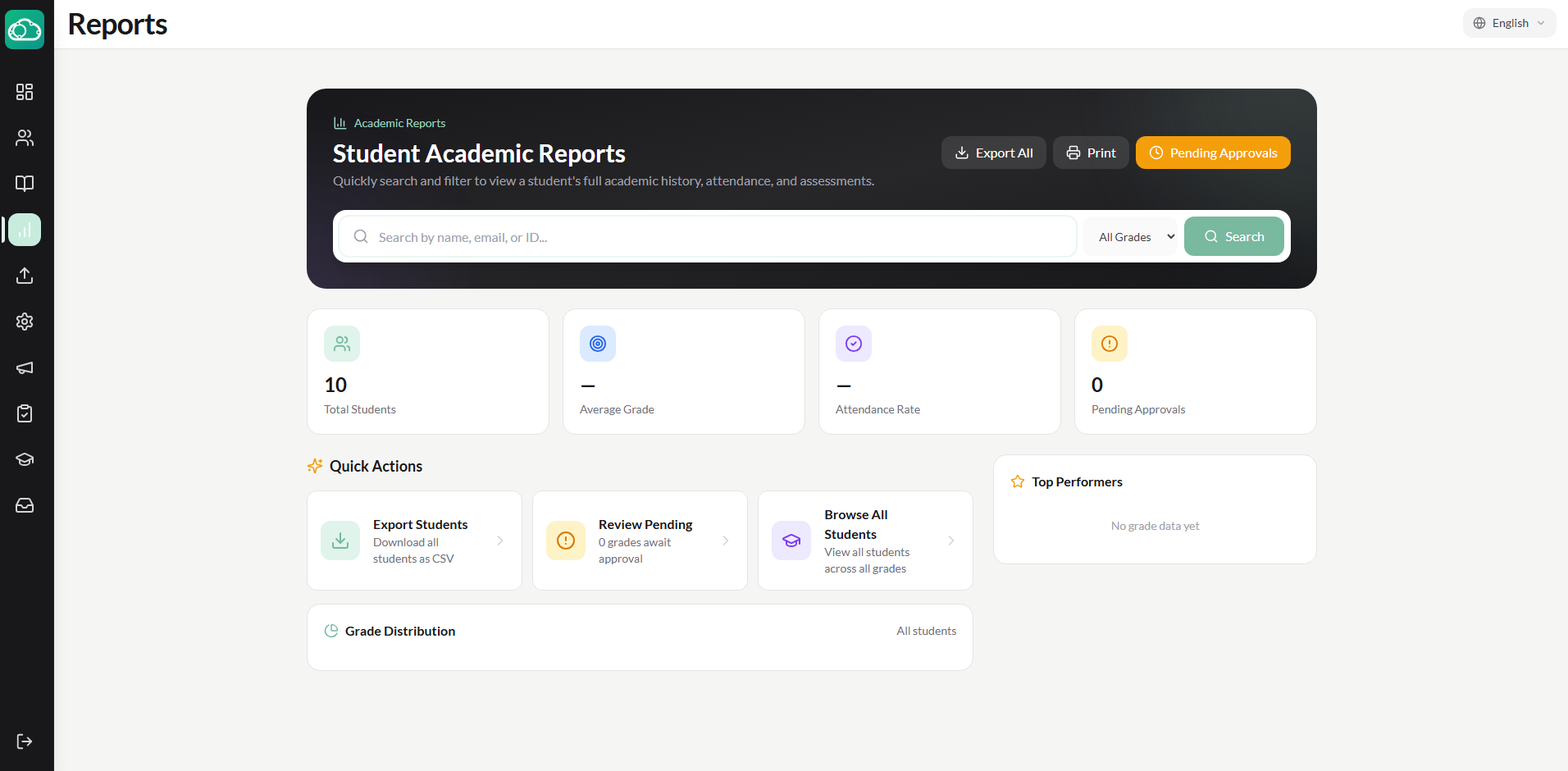1568x771 pixels.
Task: Click the magnifier icon in search field
Action: (361, 236)
